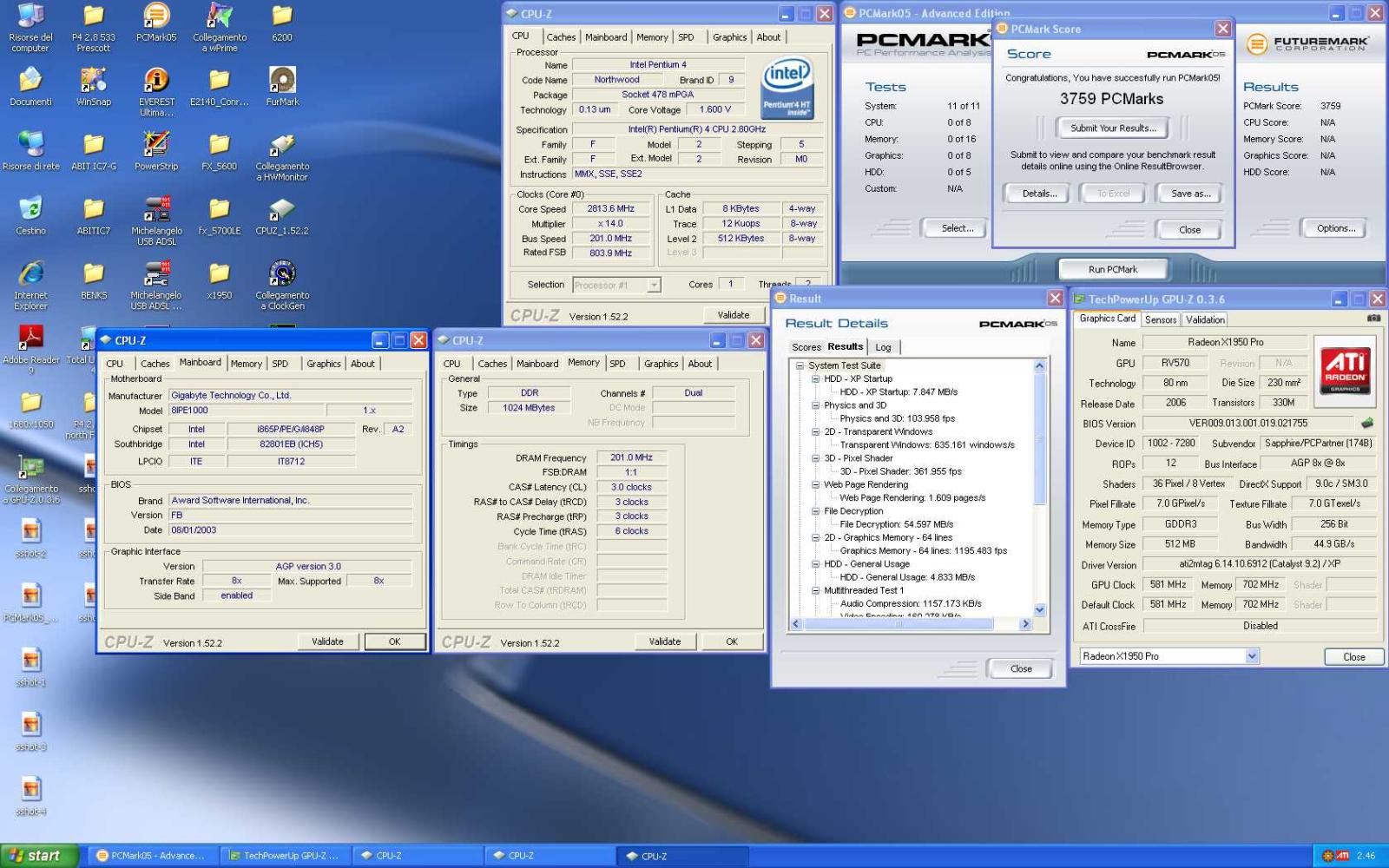Select the PCMark05 - Advanced taskbar button
The width and height of the screenshot is (1389, 868).
pos(152,856)
